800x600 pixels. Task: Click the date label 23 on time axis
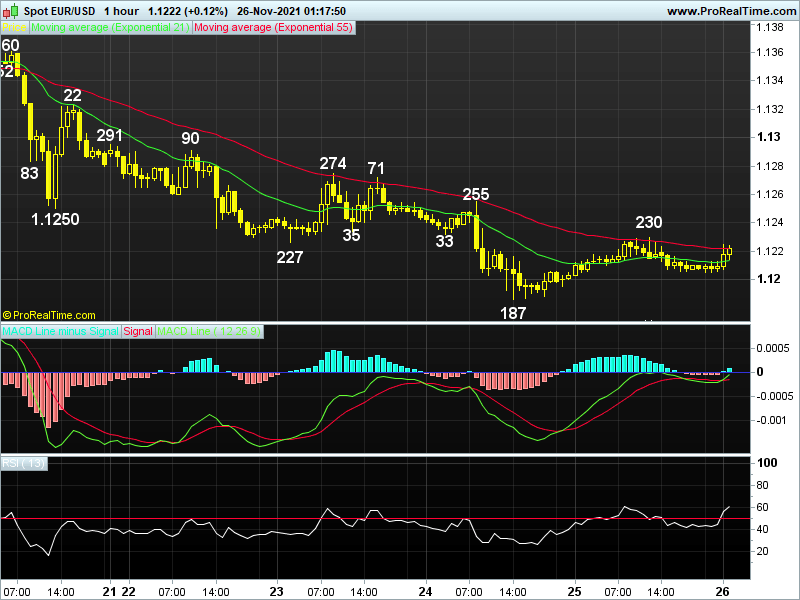point(277,591)
